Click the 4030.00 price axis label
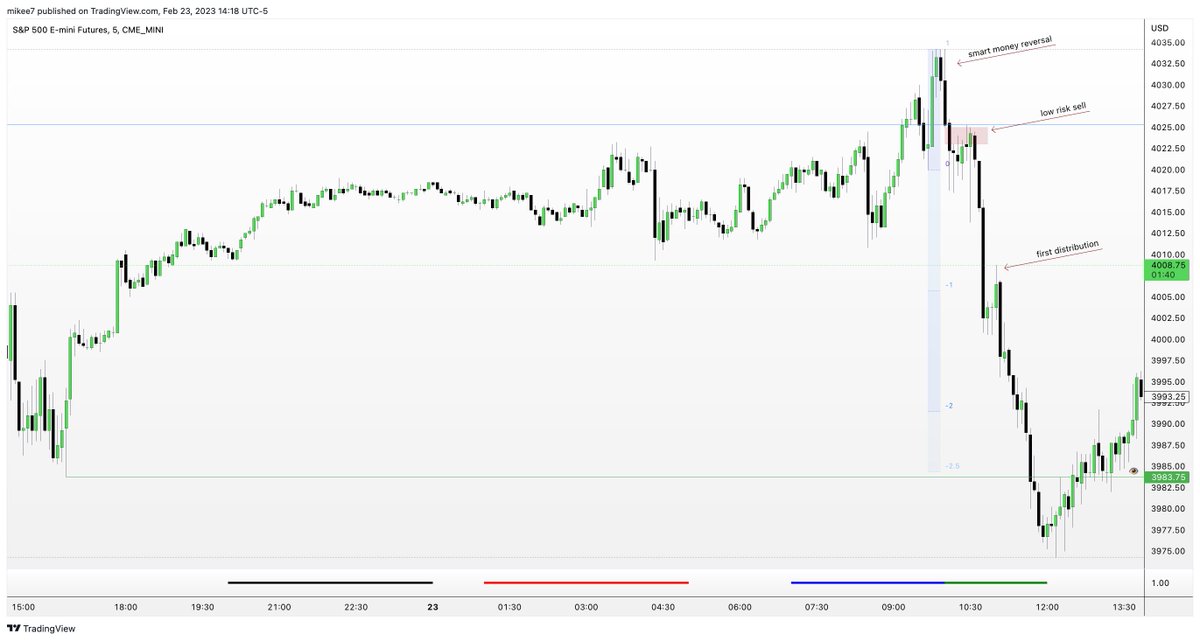This screenshot has width=1200, height=641. [1167, 85]
